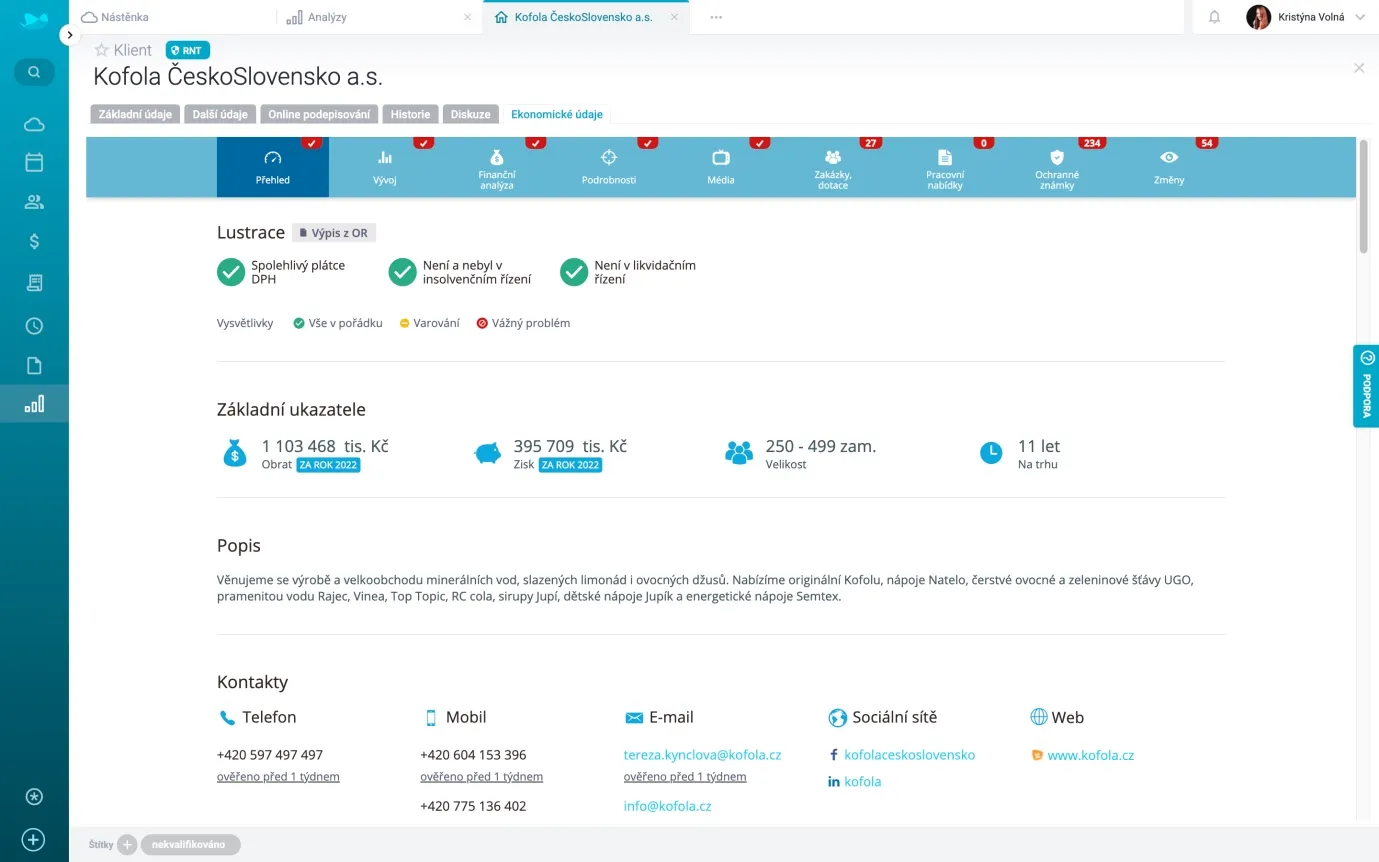Open the www.kofola.cz website link

point(1090,756)
